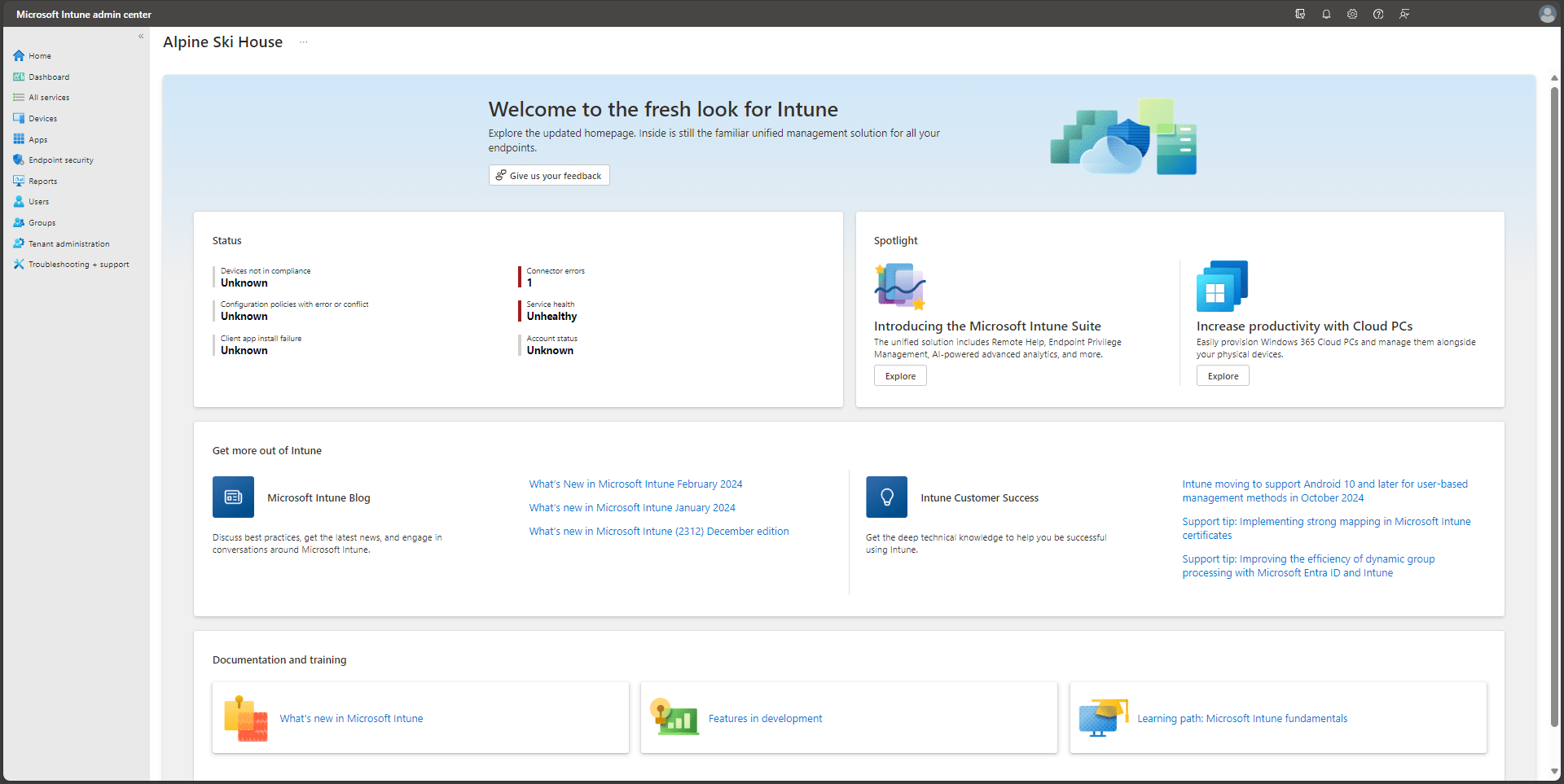1564x784 pixels.
Task: Collapse the left navigation pane
Action: [141, 36]
